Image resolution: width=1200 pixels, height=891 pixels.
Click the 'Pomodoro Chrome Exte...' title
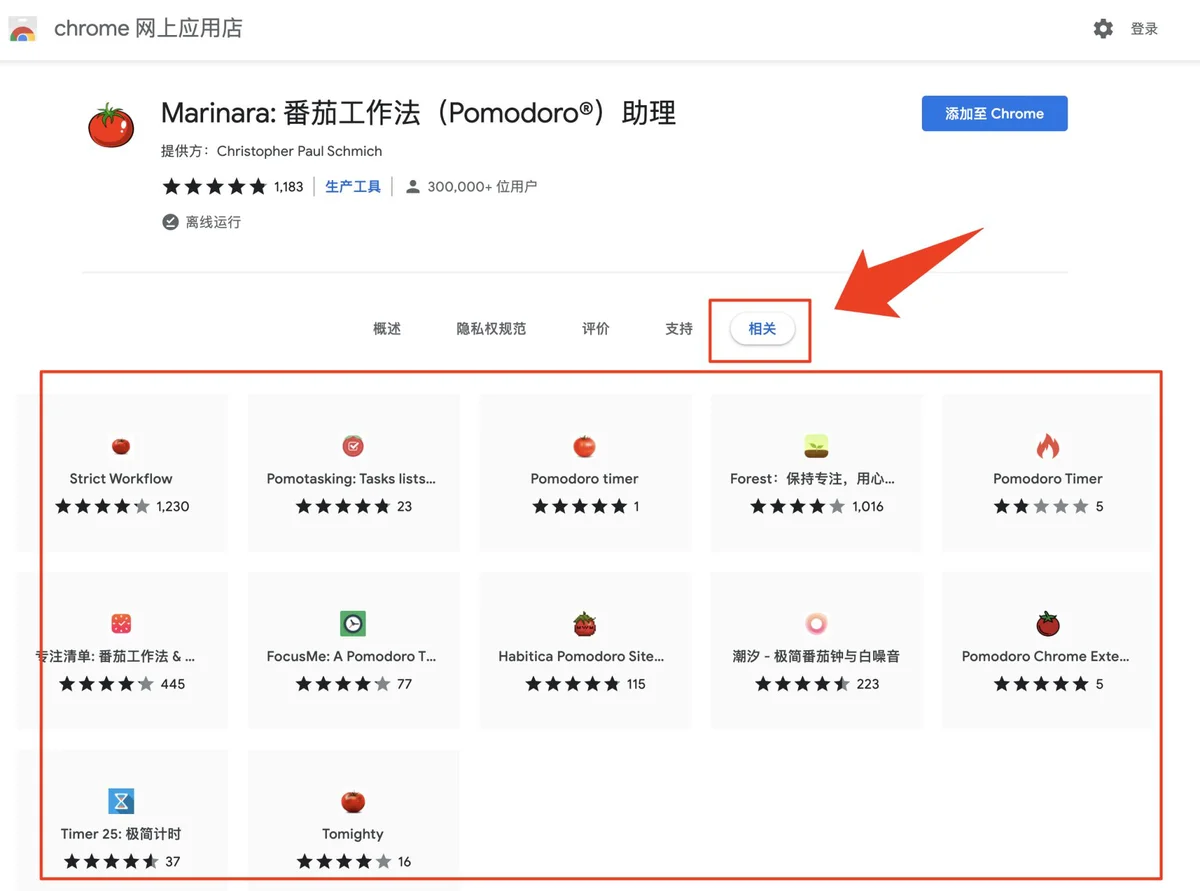1045,657
